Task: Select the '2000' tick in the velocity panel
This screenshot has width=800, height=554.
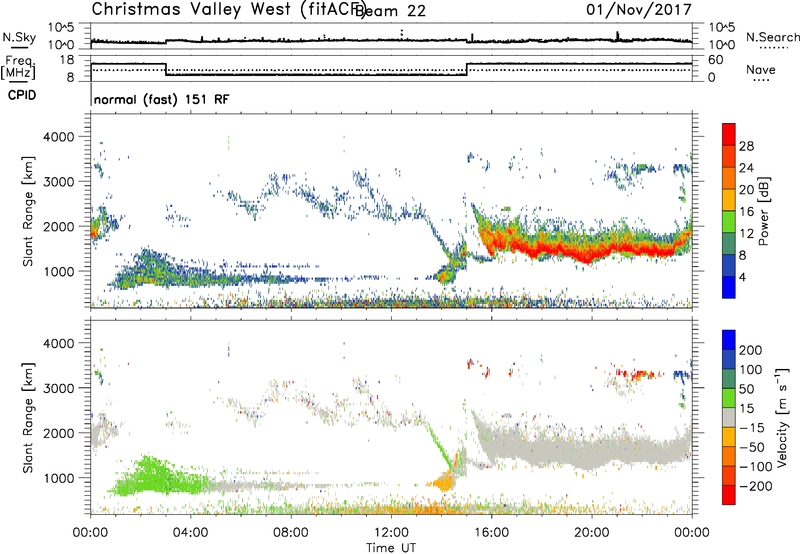Action: click(x=58, y=433)
